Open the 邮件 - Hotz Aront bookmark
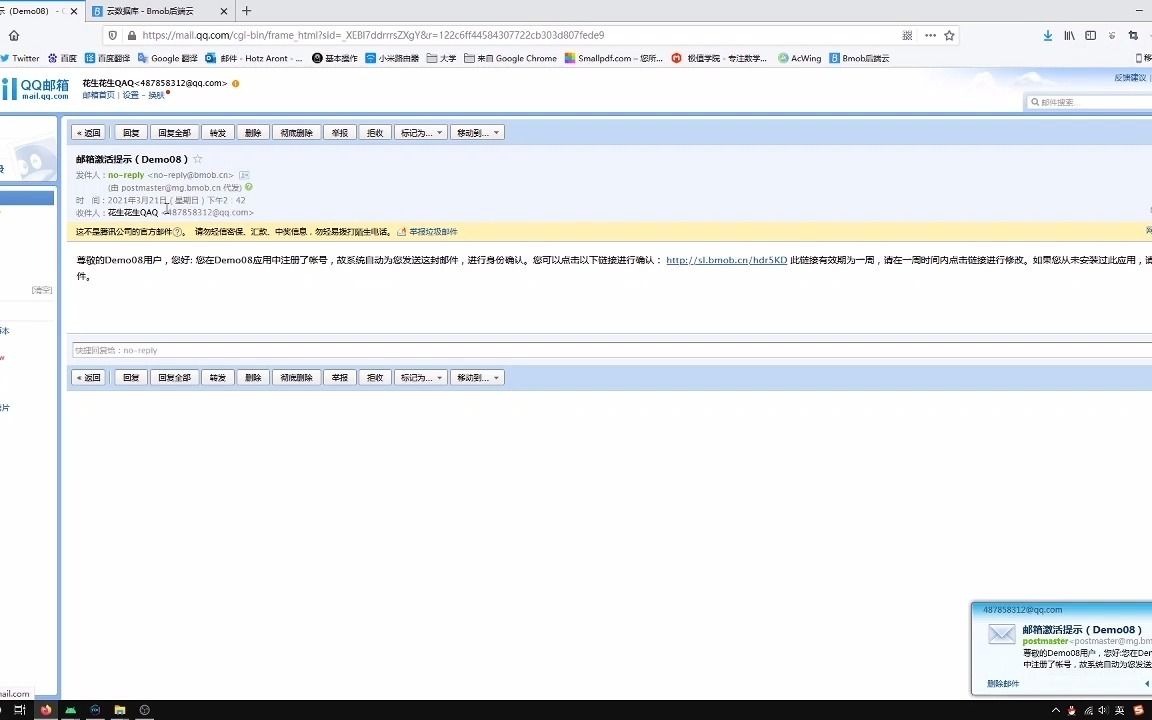This screenshot has height=720, width=1152. pos(253,58)
